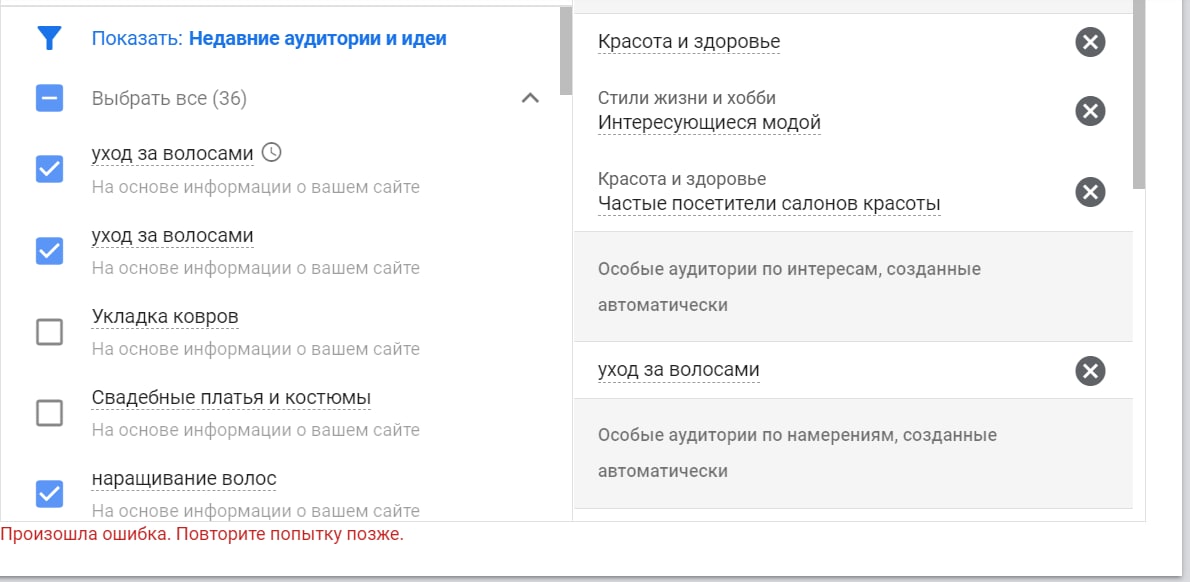Click "Частые посетители салонов красоты" text
This screenshot has height=582, width=1190.
coord(770,203)
